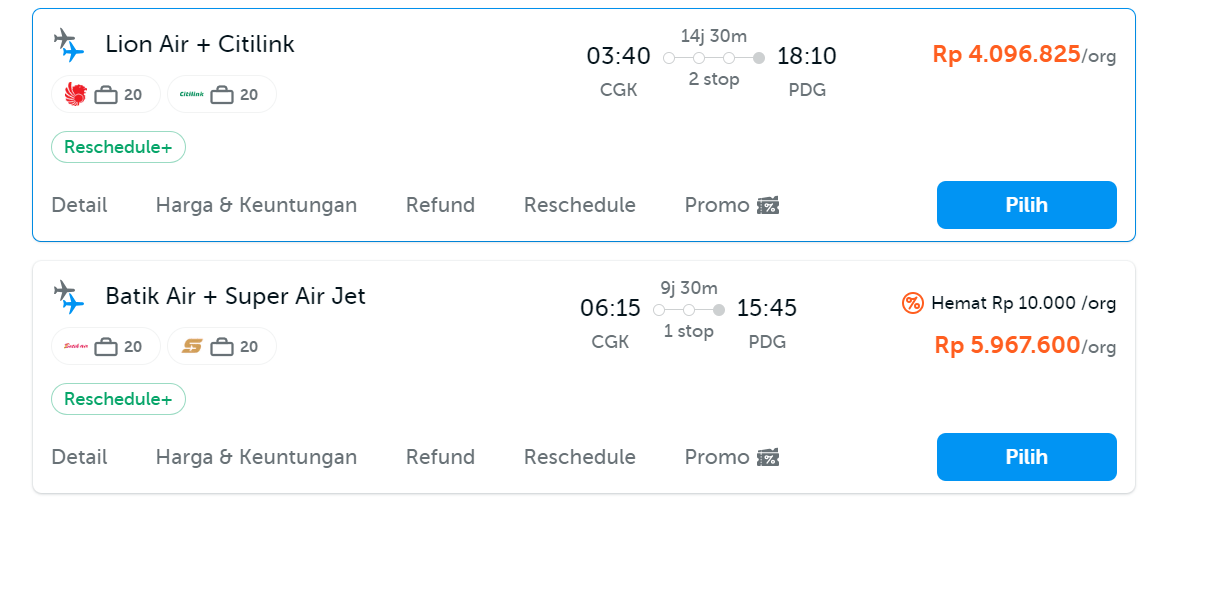The image size is (1220, 598).
Task: Click the Lion Air baggage badge icon
Action: (105, 95)
